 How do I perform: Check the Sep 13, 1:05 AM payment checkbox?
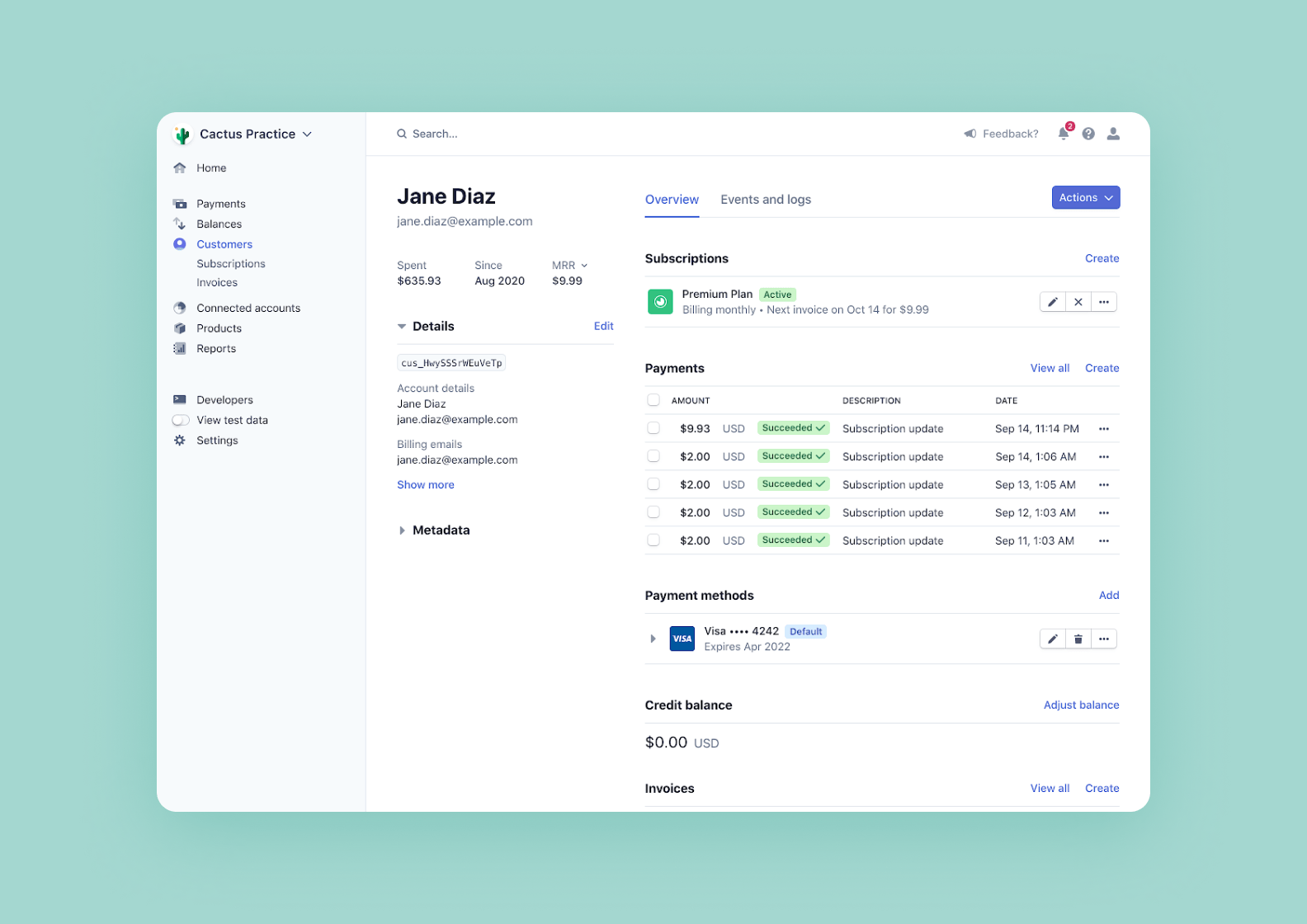coord(653,484)
